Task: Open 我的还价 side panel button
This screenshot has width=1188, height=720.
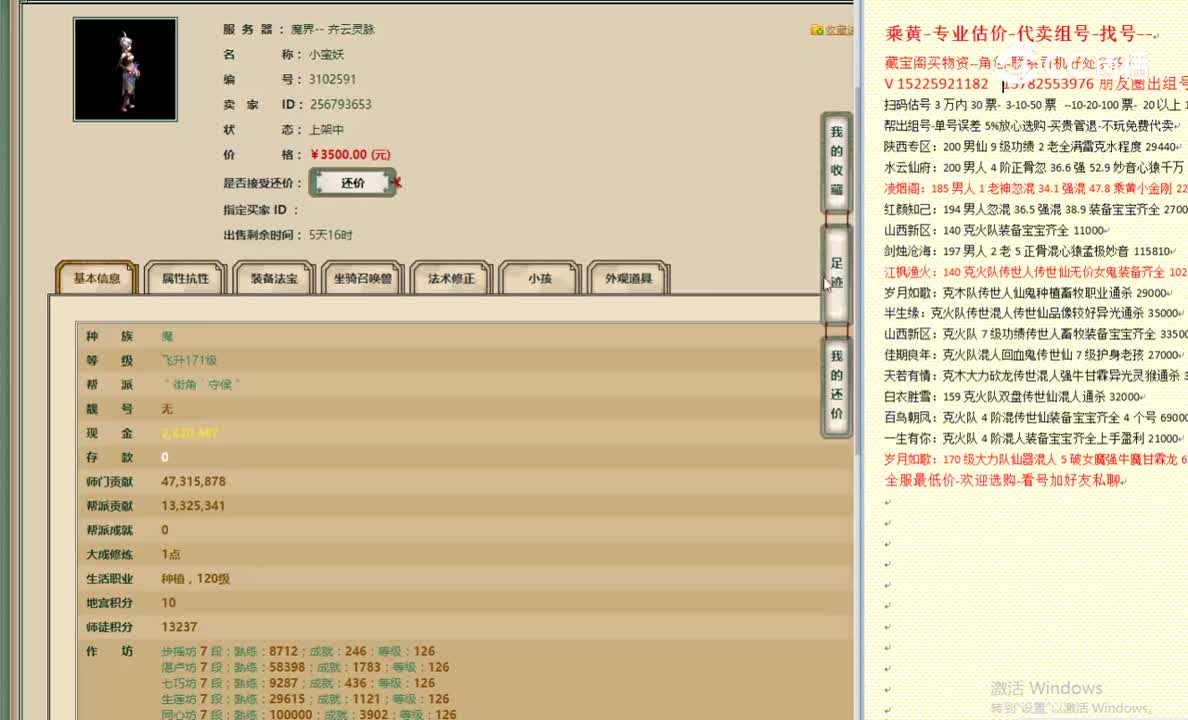Action: 836,385
